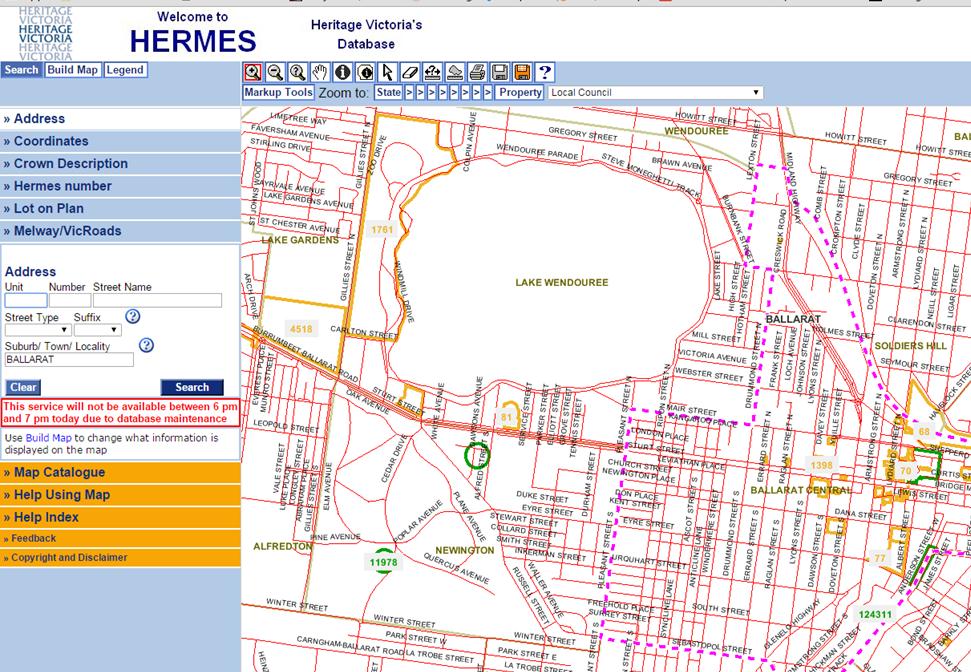Select the zoom in magnifier tool

(253, 72)
